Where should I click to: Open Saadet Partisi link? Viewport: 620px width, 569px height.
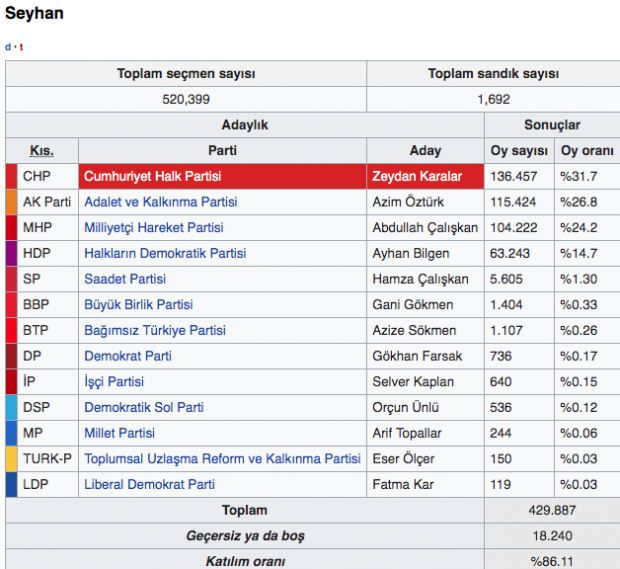125,279
